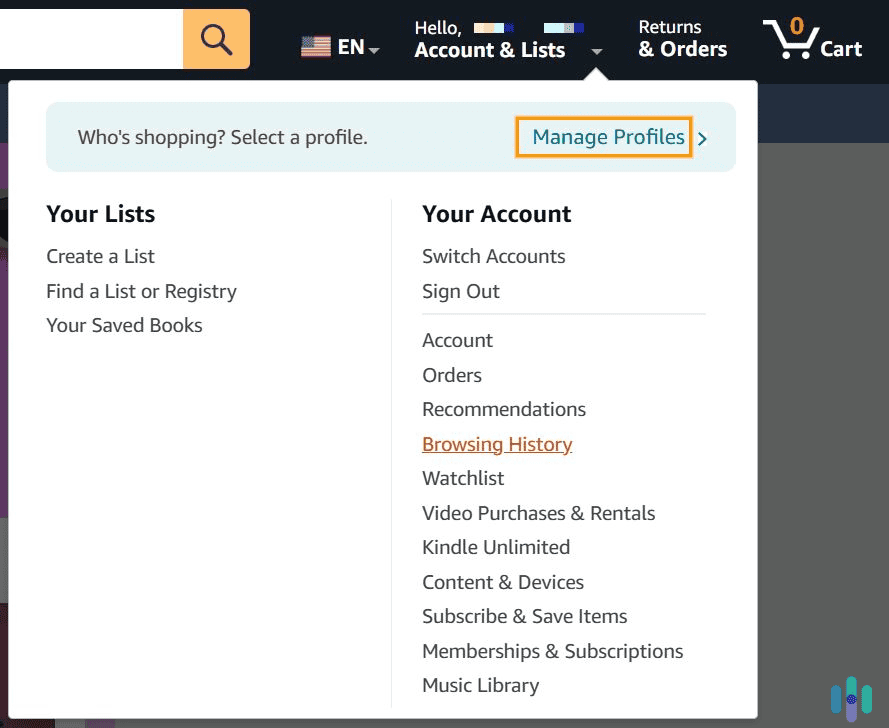Open Memberships & Subscriptions
This screenshot has width=889, height=728.
(x=552, y=651)
